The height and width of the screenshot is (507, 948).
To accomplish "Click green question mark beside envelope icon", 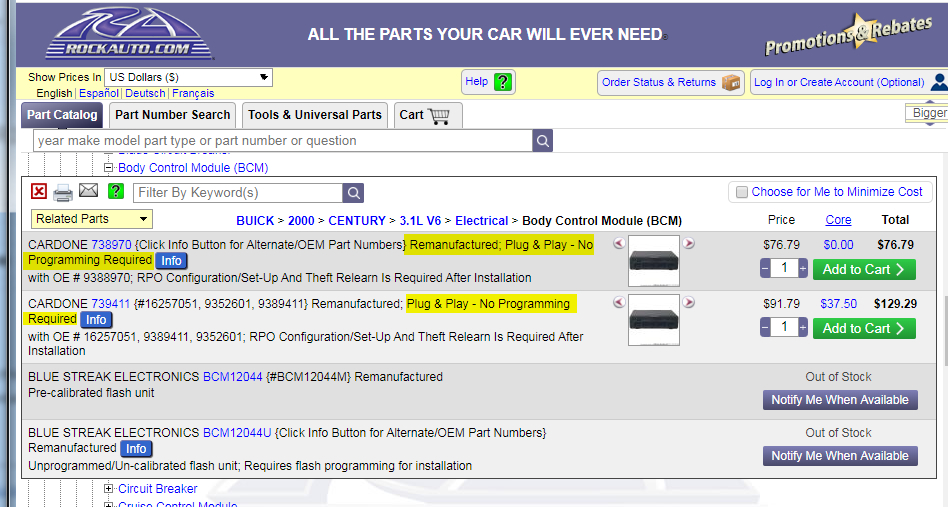I will tap(116, 192).
